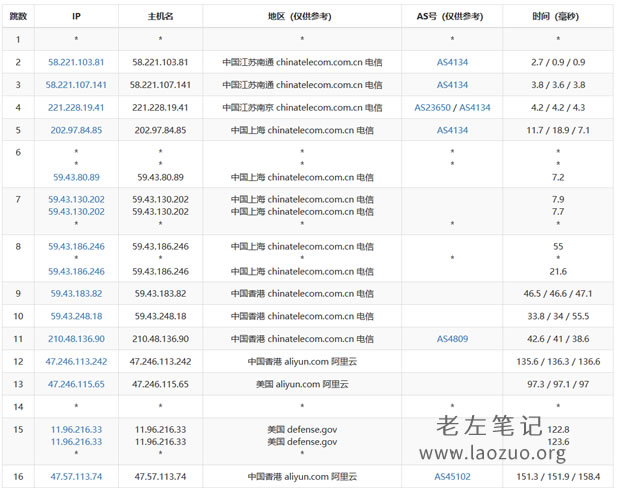Screen dimensions: 619x491
Task: Click the 47.246.113.242 IP link
Action: tap(76, 361)
